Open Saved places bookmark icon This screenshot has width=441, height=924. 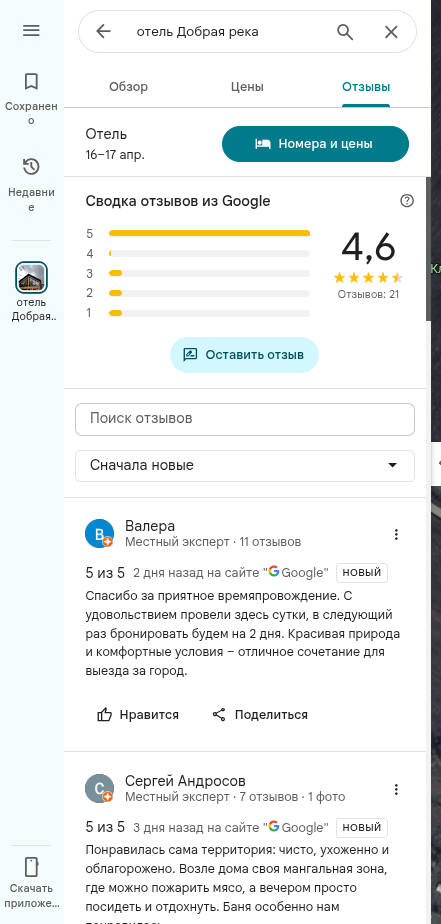[x=31, y=81]
